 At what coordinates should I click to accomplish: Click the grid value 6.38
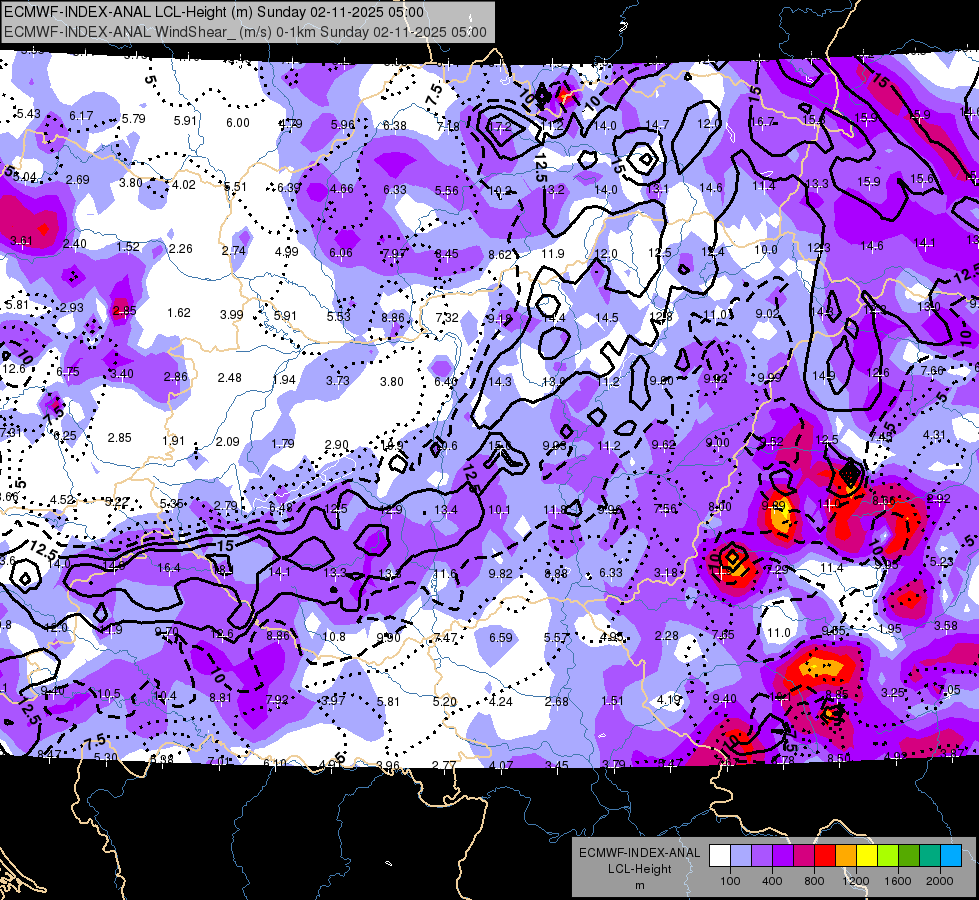tap(395, 126)
